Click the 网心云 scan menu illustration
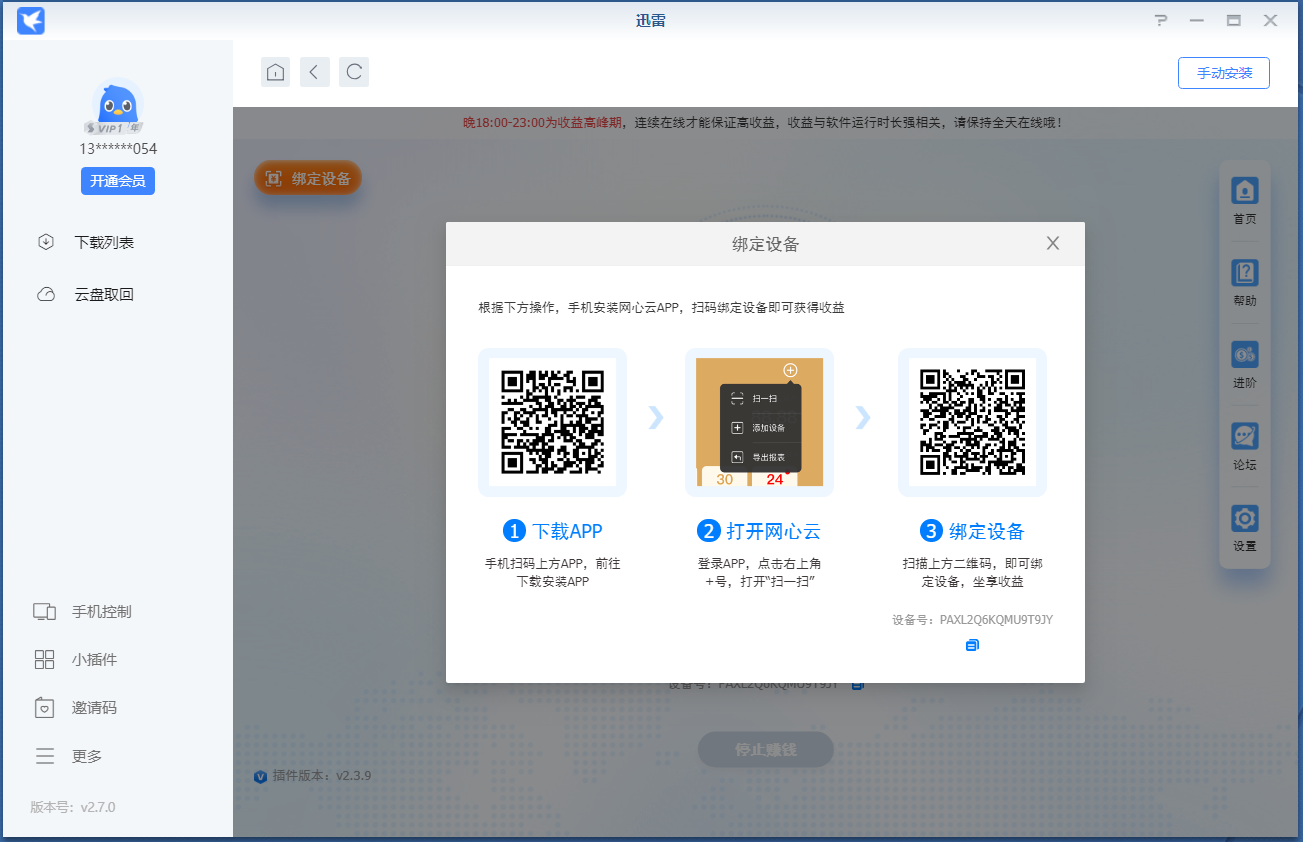 click(759, 422)
